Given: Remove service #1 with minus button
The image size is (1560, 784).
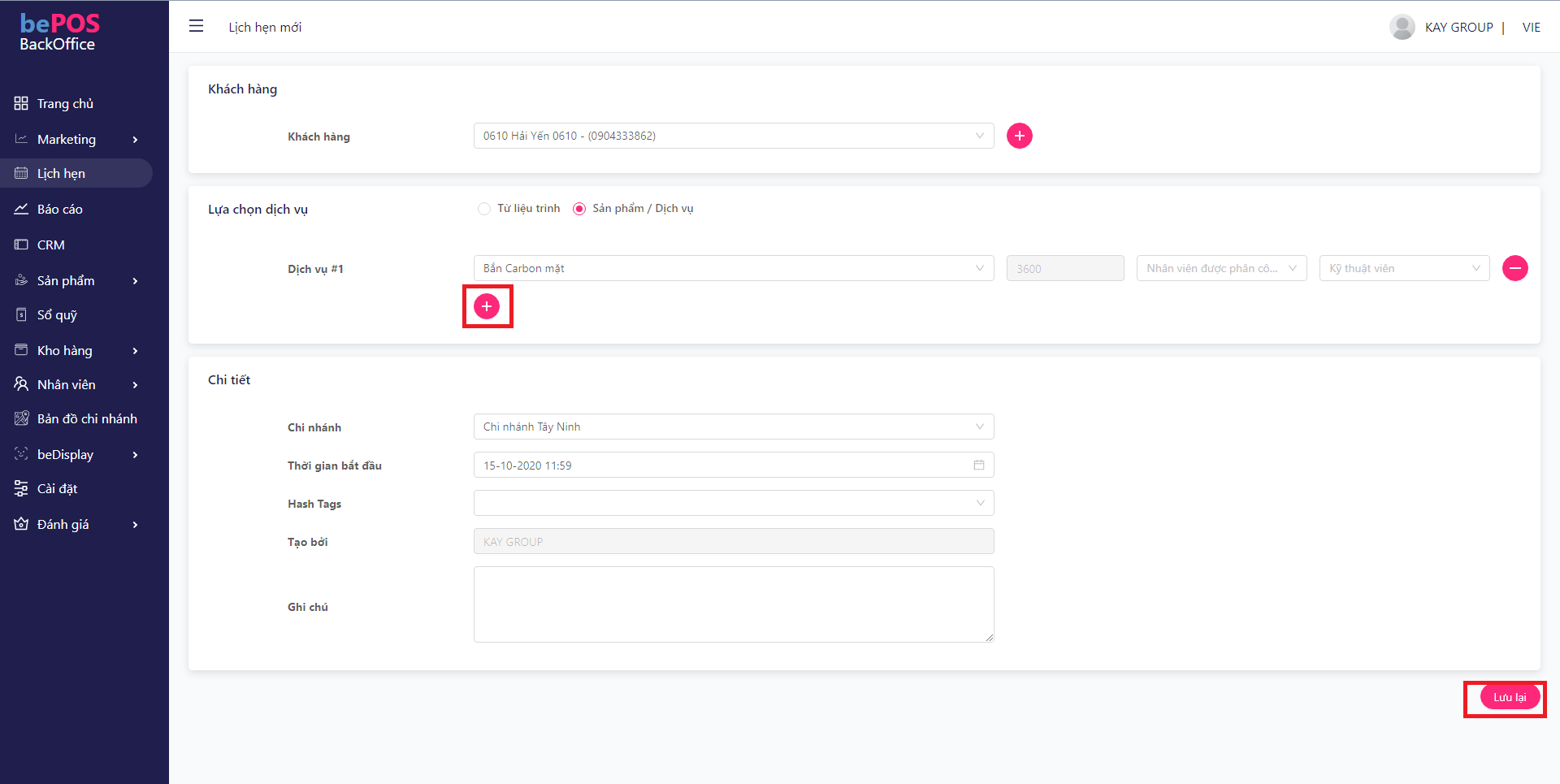Looking at the screenshot, I should [1514, 268].
